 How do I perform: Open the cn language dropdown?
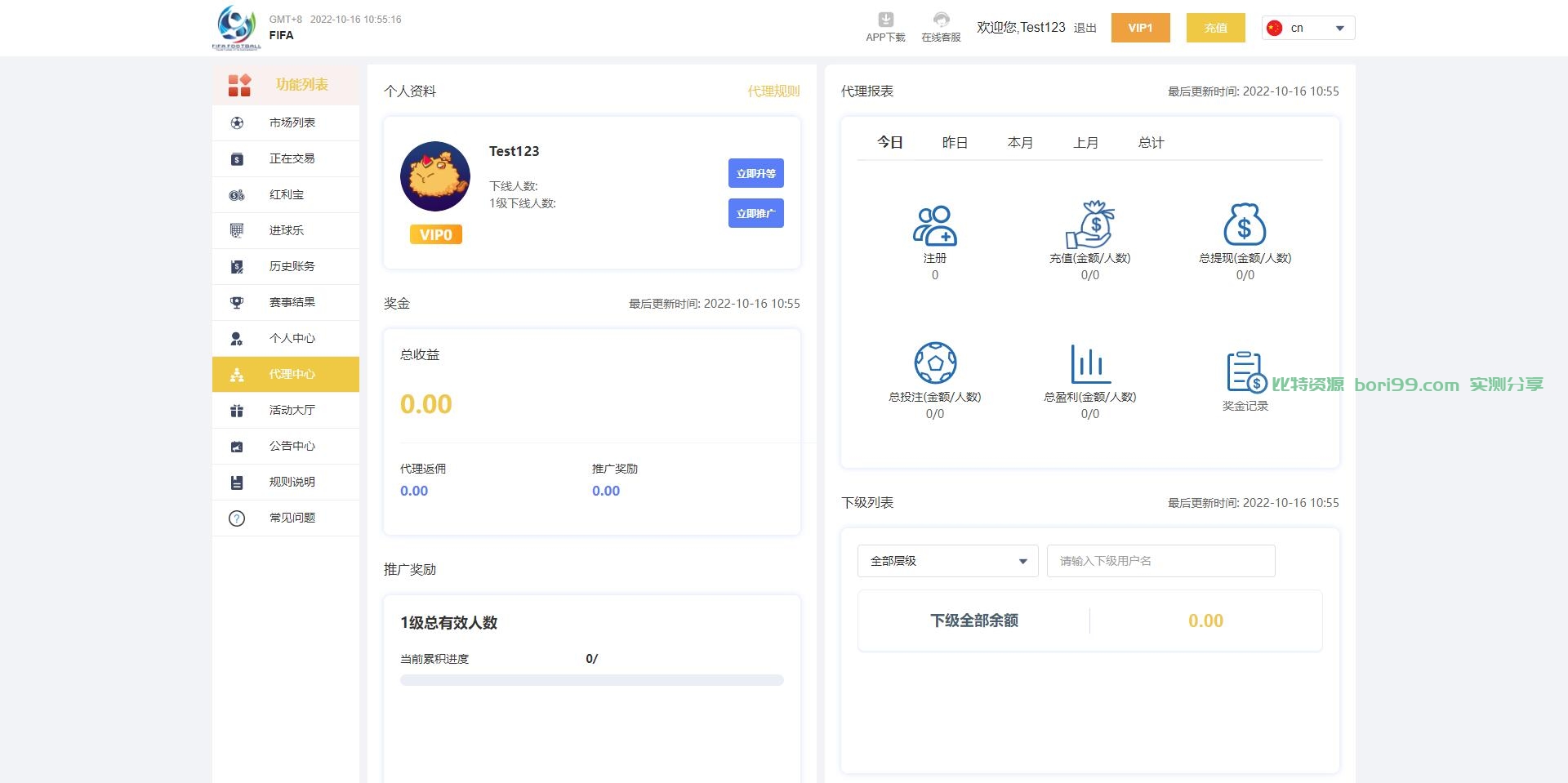(1308, 28)
